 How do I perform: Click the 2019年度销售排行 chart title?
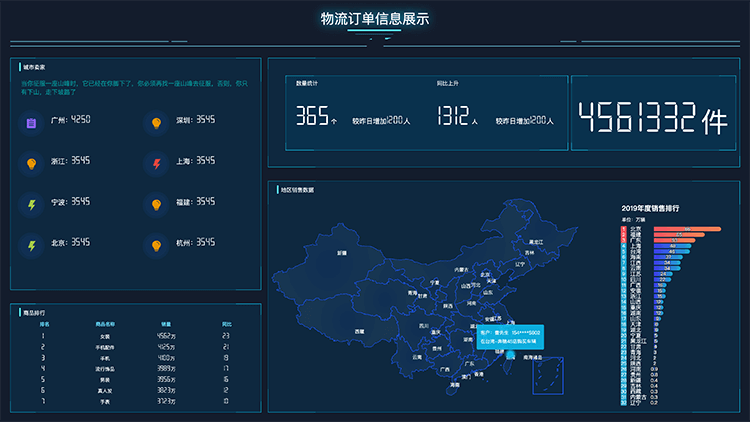point(650,208)
